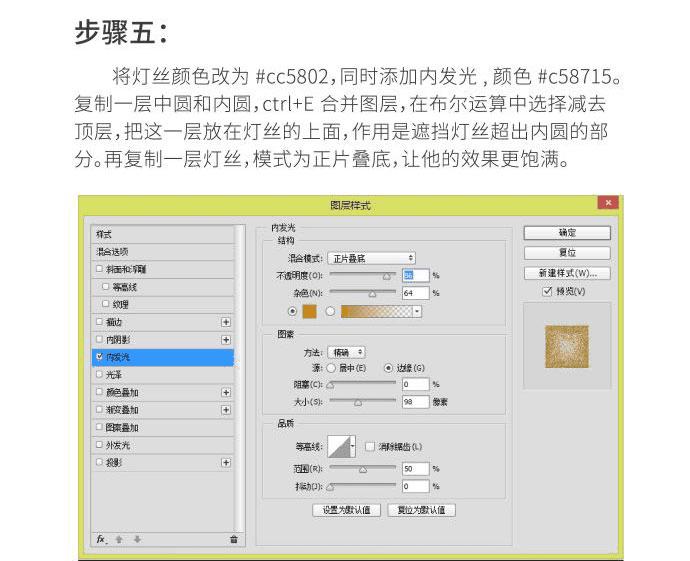Image resolution: width=690 pixels, height=561 pixels.
Task: Add another 投影 effect with plus icon
Action: 226,462
